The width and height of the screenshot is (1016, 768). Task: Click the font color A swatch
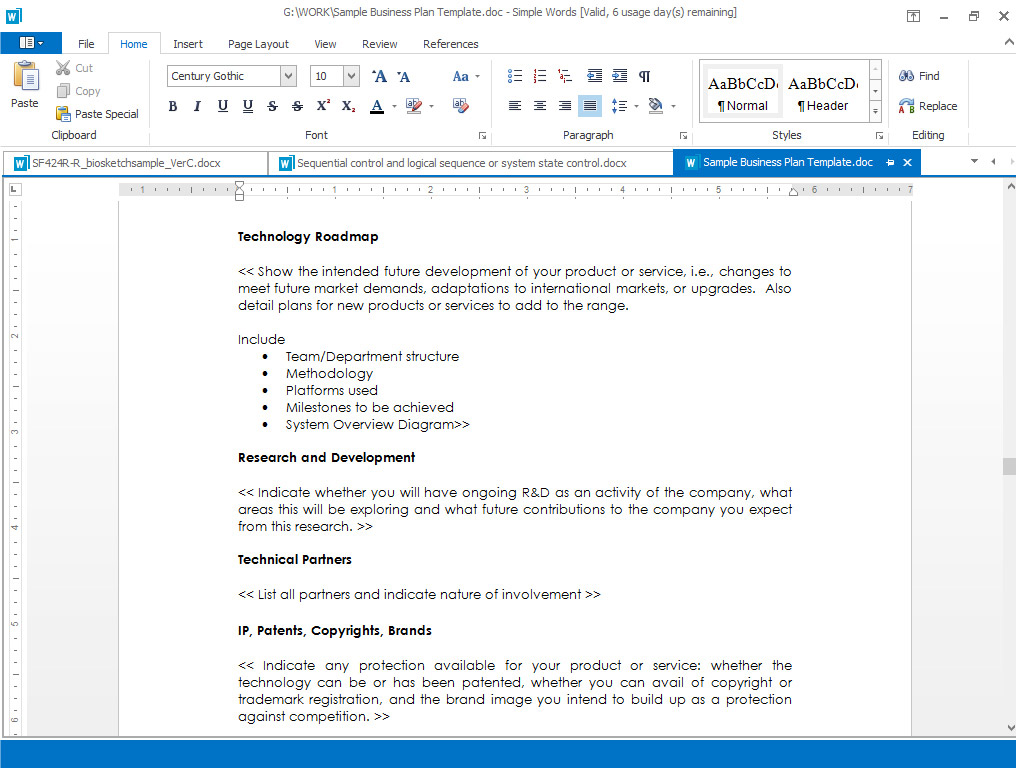tap(376, 106)
